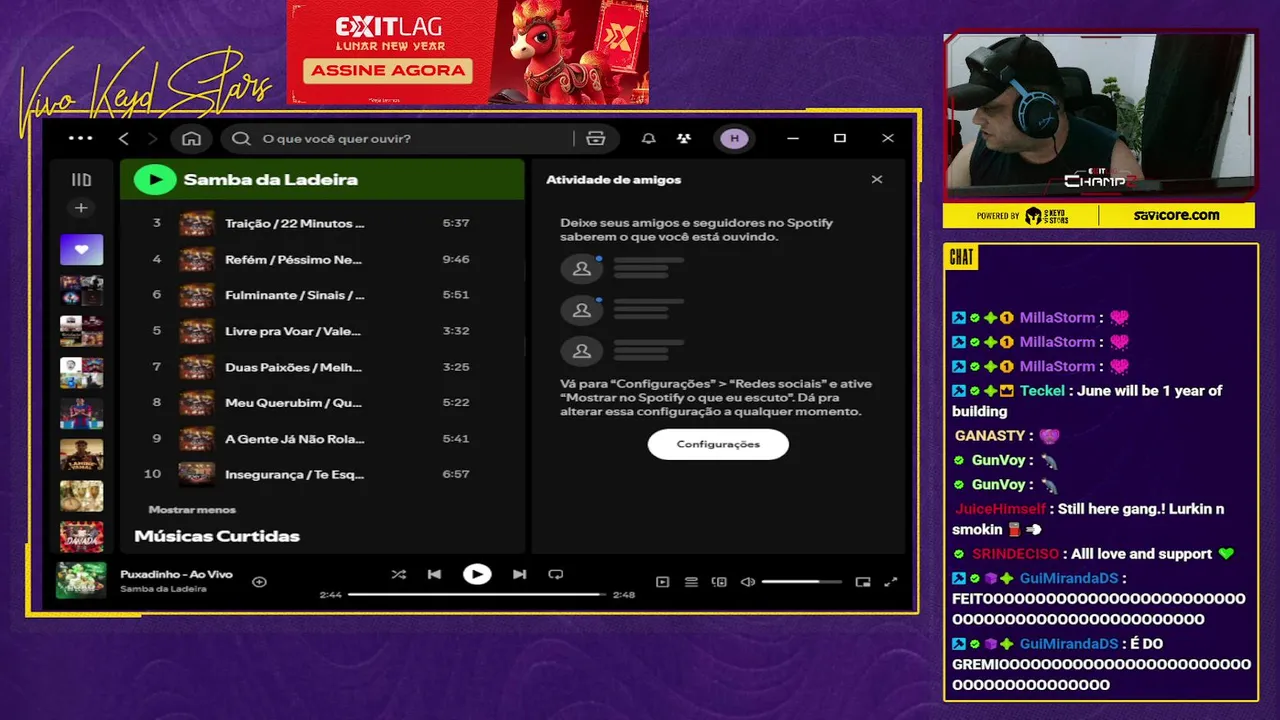
Task: Mute with the volume speaker icon
Action: [x=747, y=582]
